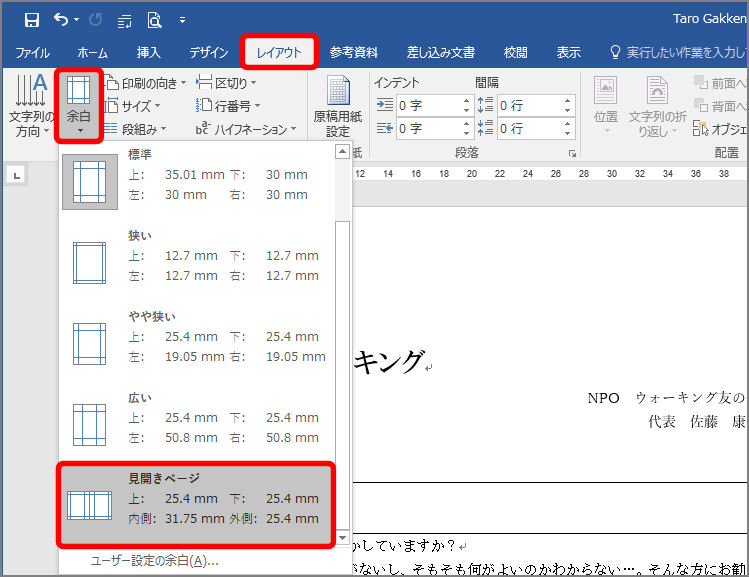Open the 表示 tab

pos(568,53)
